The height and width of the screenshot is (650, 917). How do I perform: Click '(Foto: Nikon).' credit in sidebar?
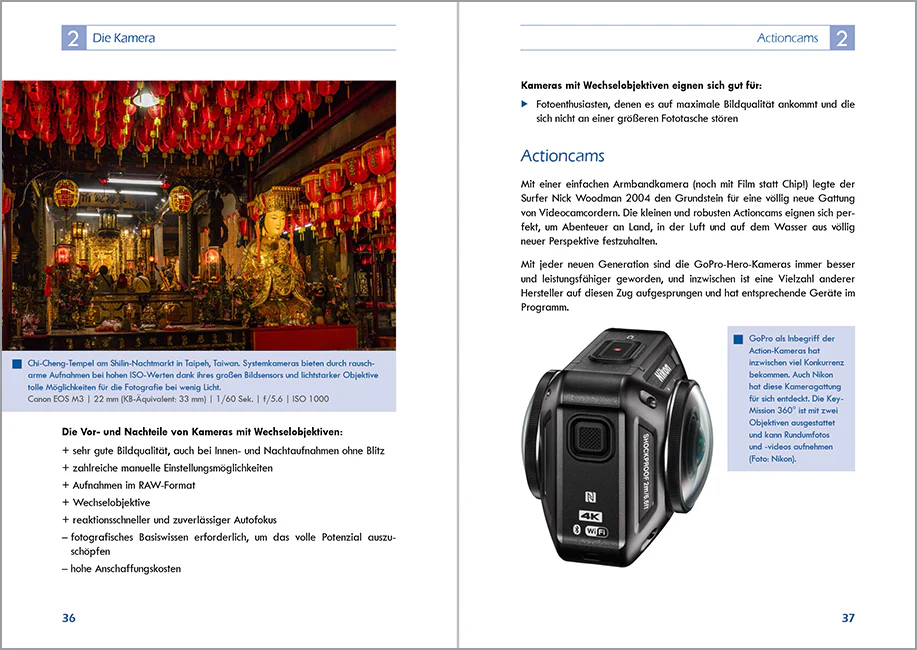773,459
